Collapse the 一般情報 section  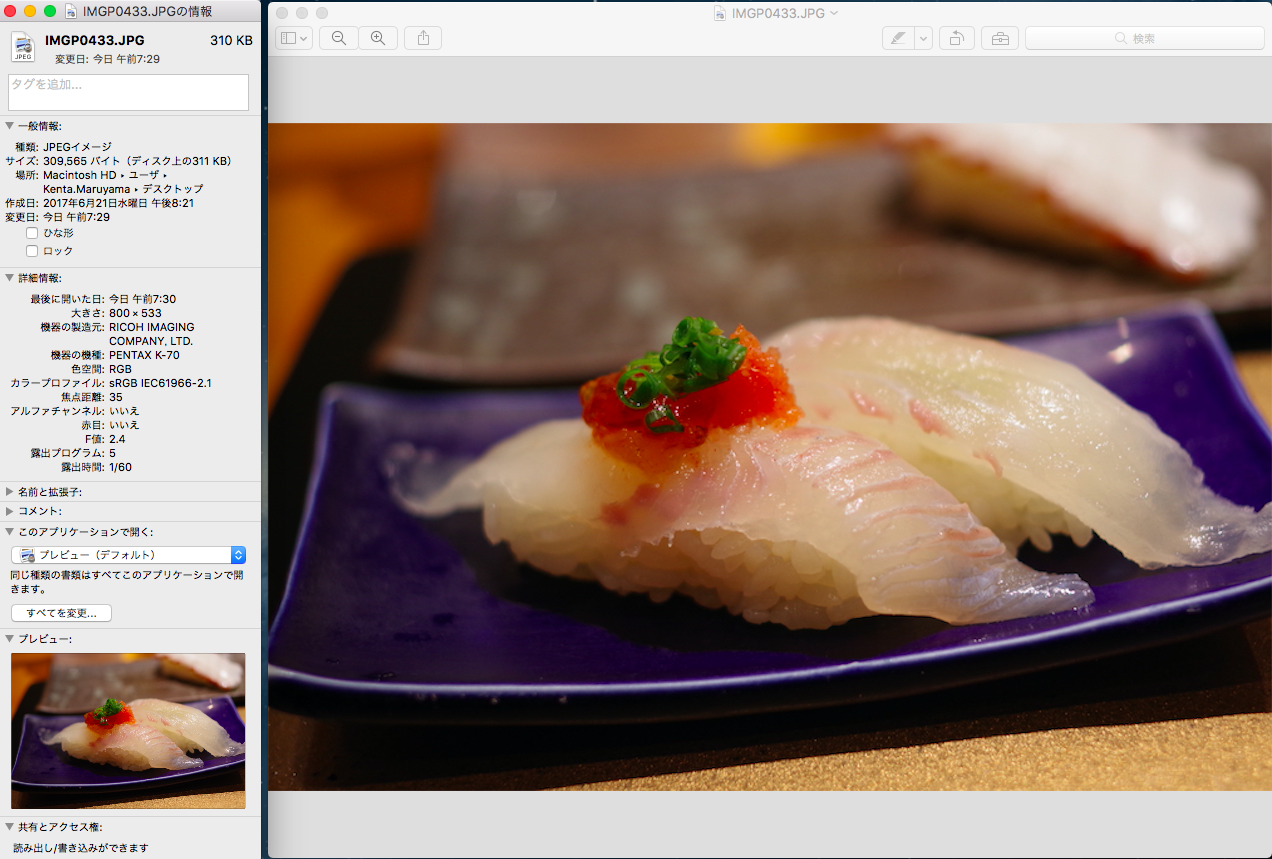point(10,126)
